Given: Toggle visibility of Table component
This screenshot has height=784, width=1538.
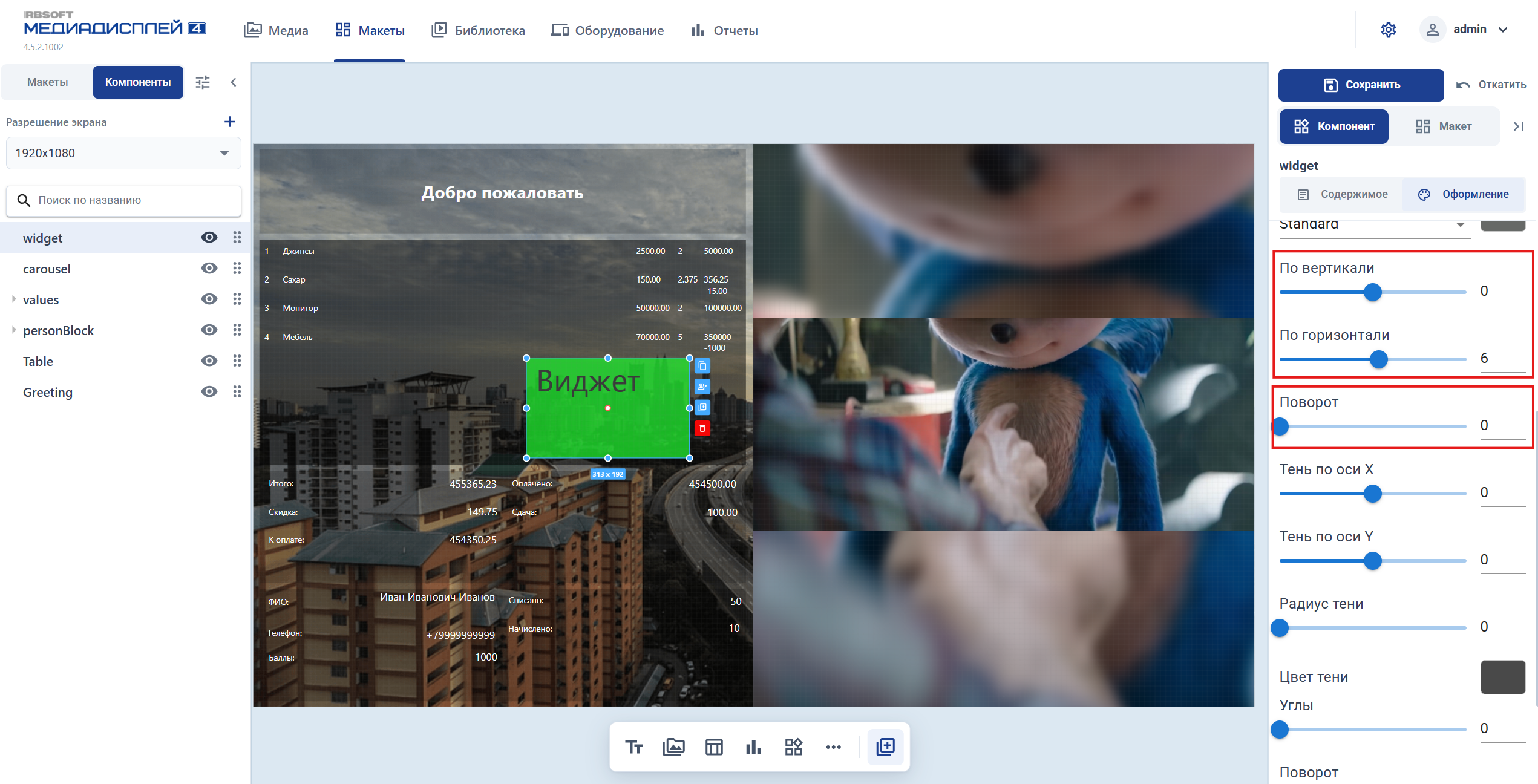Looking at the screenshot, I should tap(209, 361).
